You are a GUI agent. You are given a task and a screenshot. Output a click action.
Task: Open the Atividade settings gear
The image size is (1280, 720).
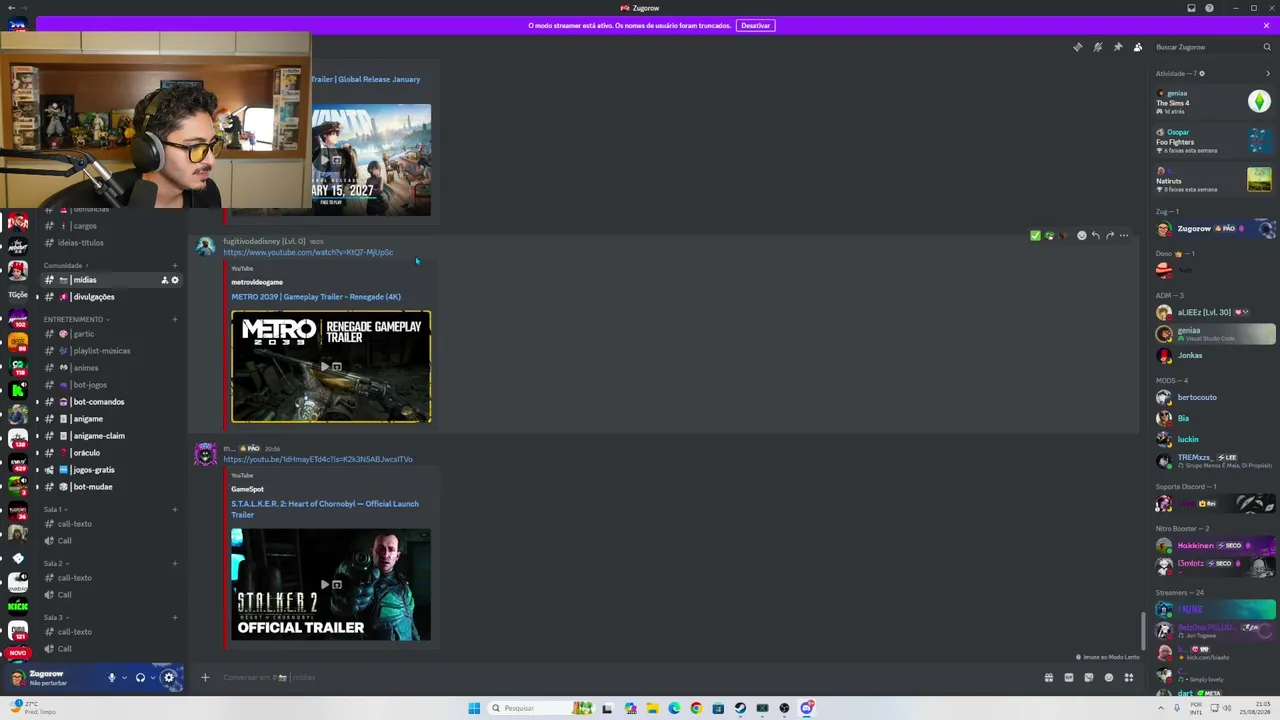tap(1202, 73)
